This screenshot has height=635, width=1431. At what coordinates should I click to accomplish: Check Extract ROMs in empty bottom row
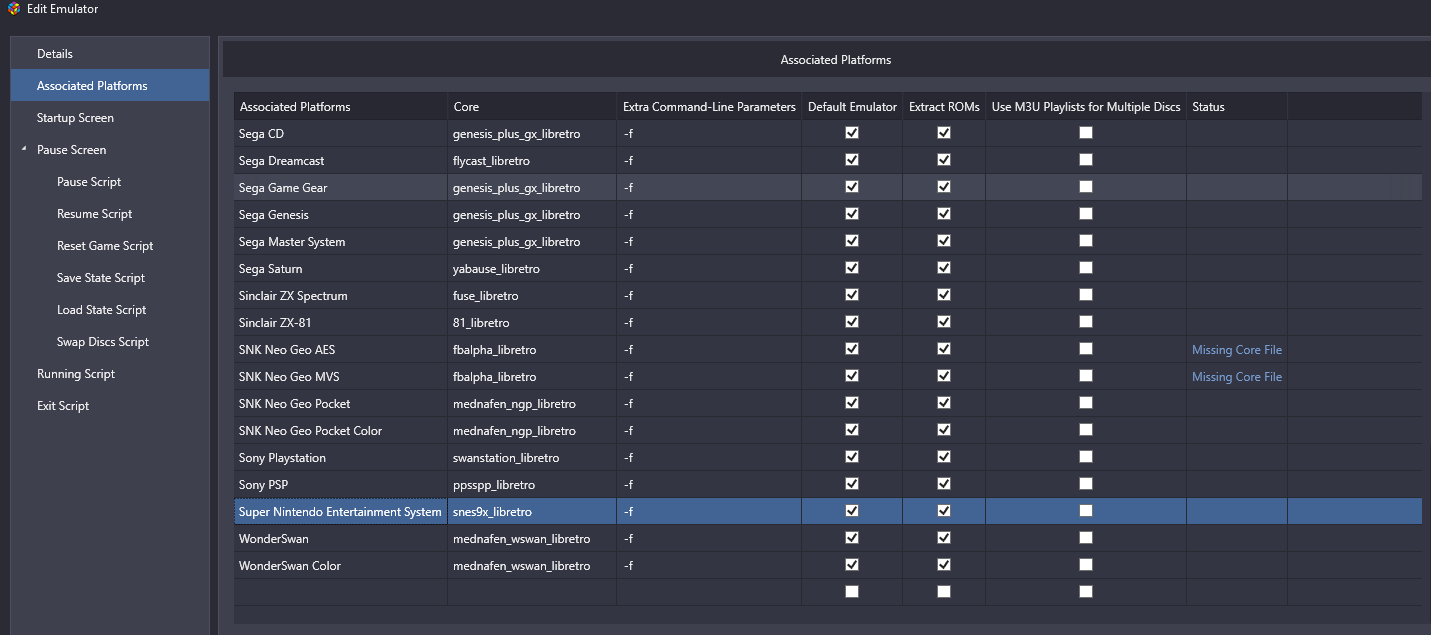coord(944,592)
